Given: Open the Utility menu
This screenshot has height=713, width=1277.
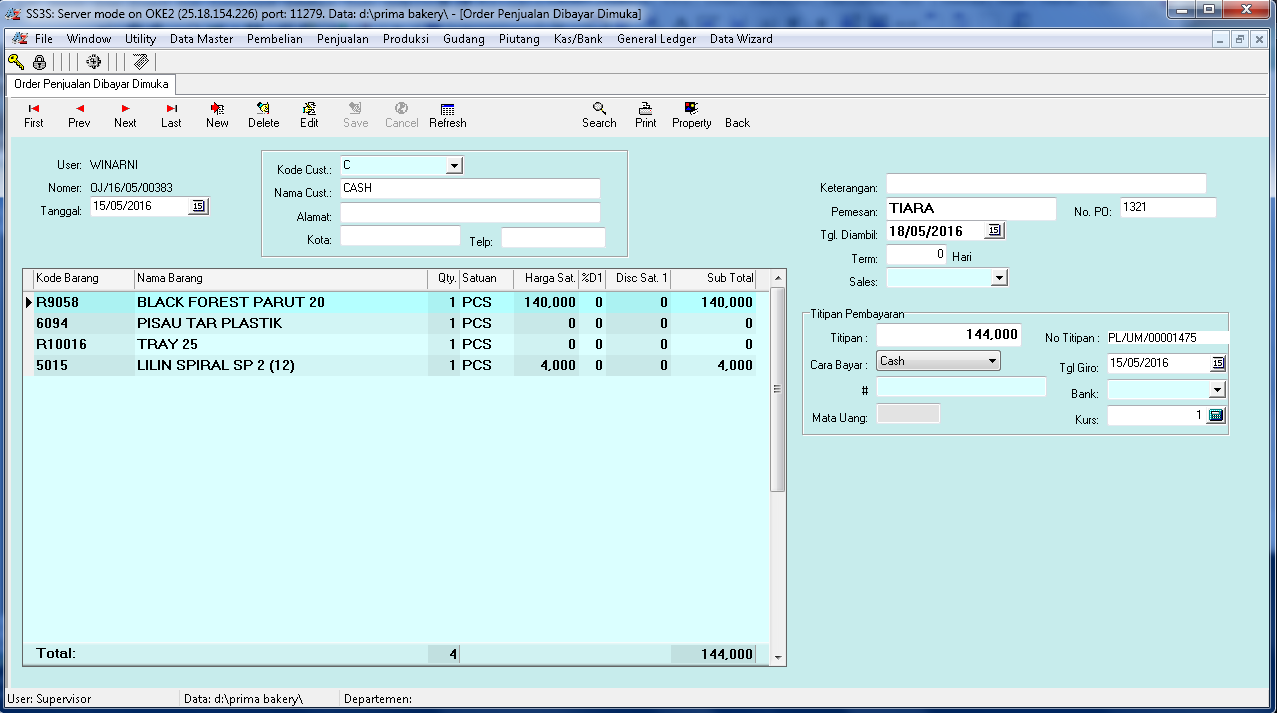Looking at the screenshot, I should click(x=140, y=39).
